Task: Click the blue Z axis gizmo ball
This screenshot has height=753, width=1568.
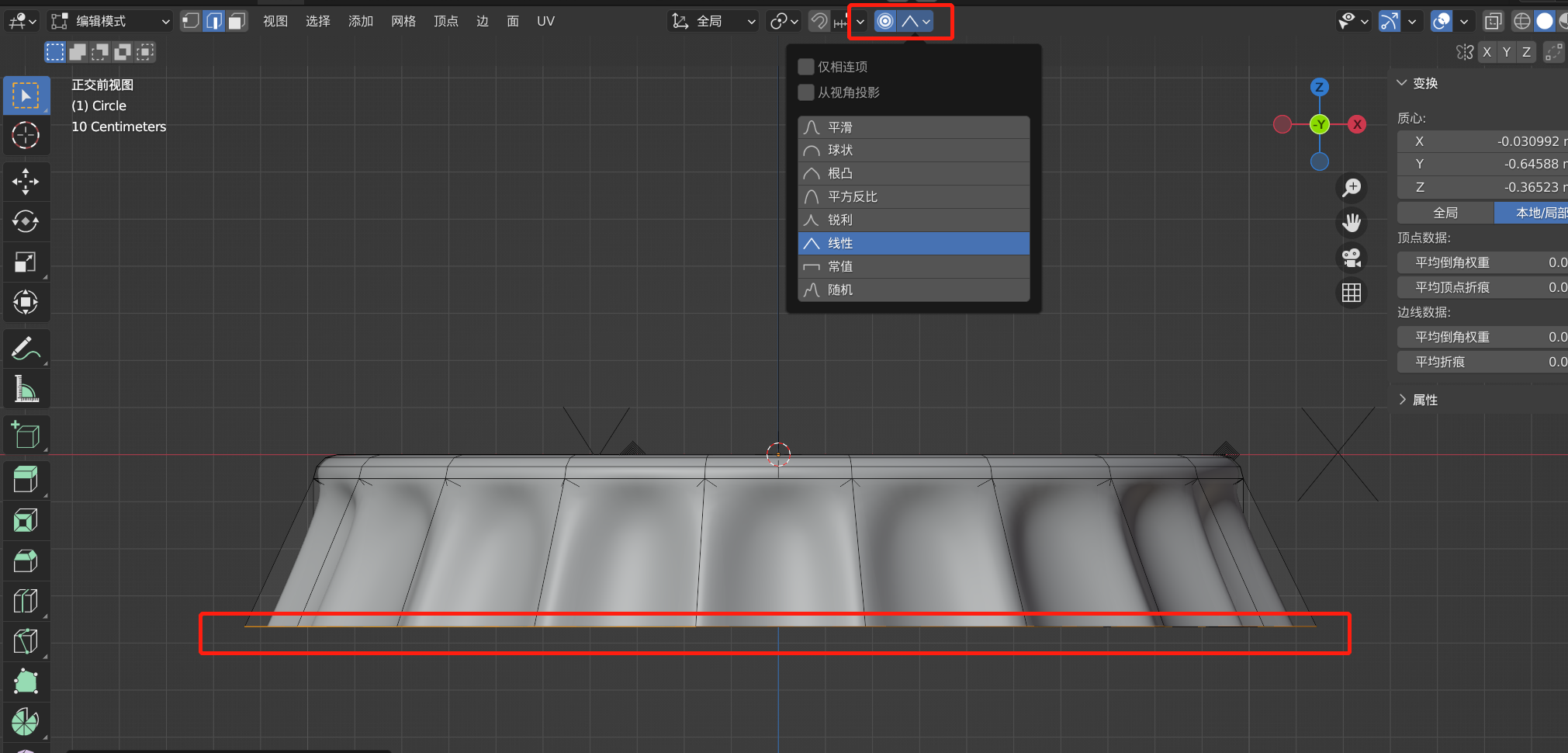Action: [1320, 87]
